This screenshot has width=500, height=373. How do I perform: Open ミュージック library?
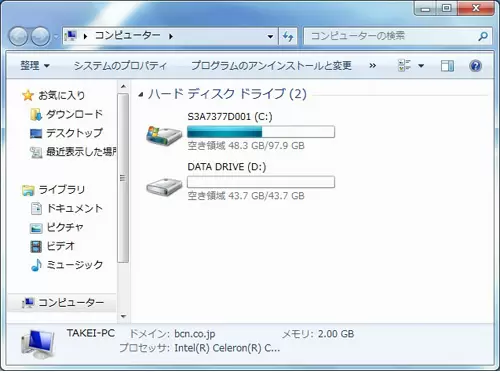point(74,265)
